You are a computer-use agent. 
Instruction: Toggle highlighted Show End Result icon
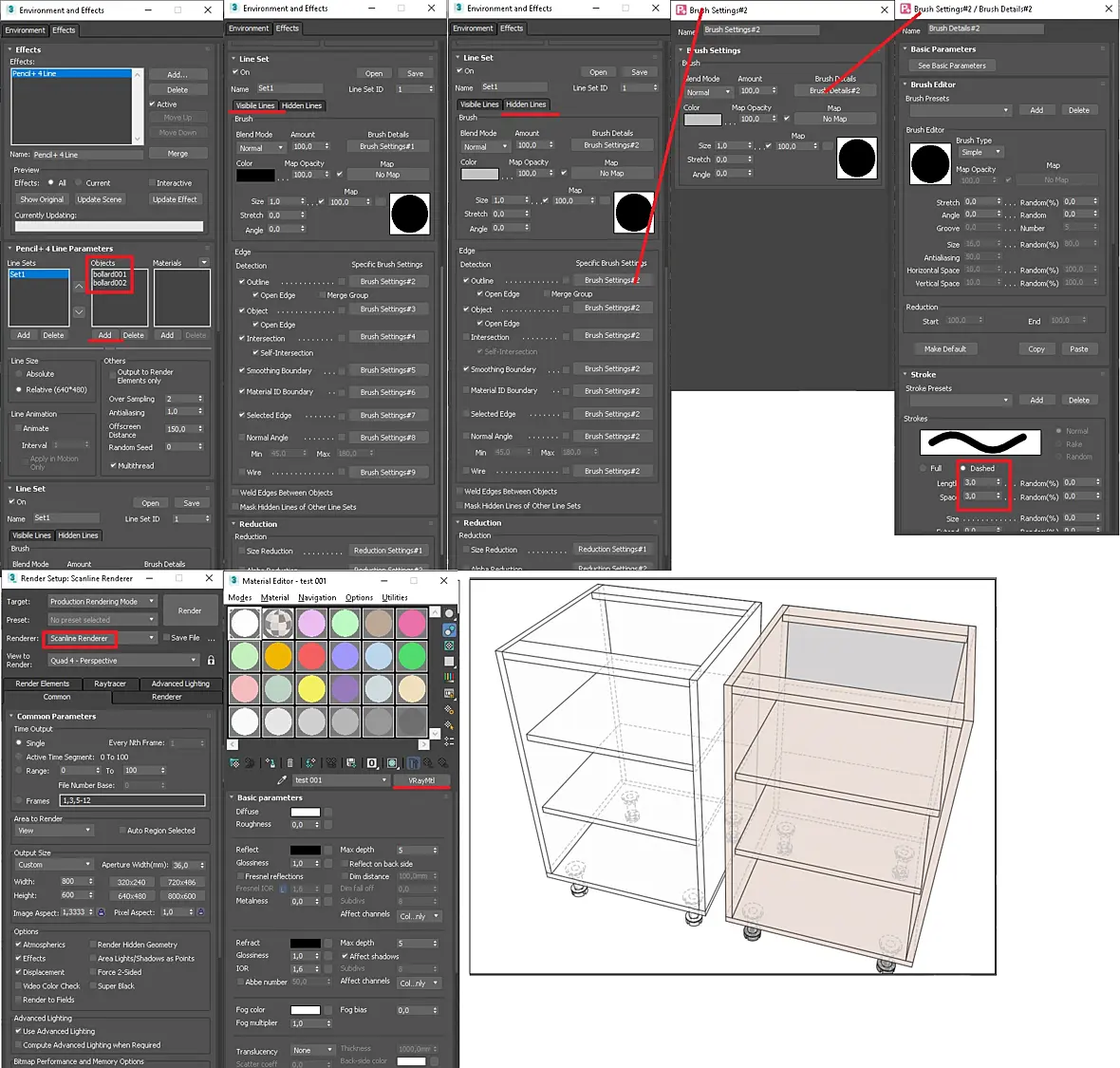(x=413, y=763)
